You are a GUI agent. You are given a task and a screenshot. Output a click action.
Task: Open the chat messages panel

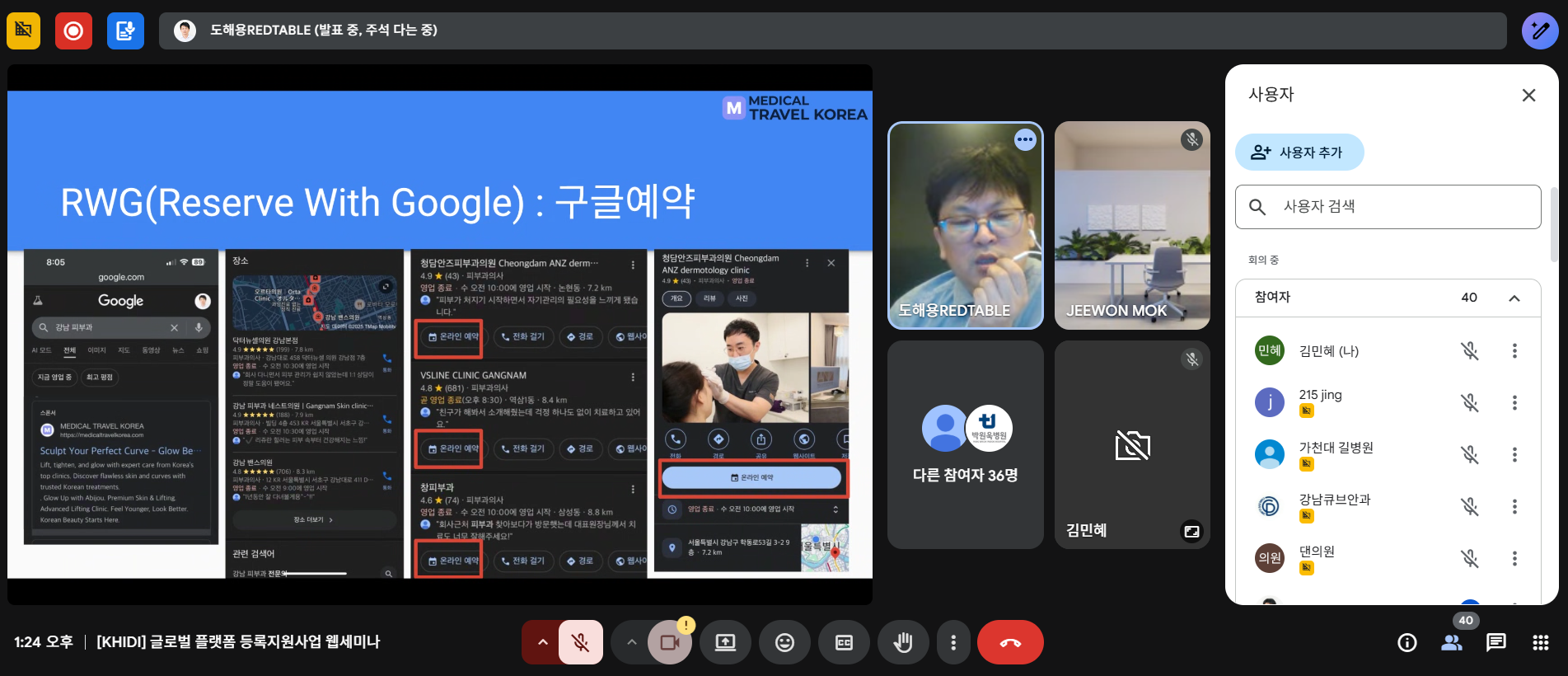(1495, 642)
